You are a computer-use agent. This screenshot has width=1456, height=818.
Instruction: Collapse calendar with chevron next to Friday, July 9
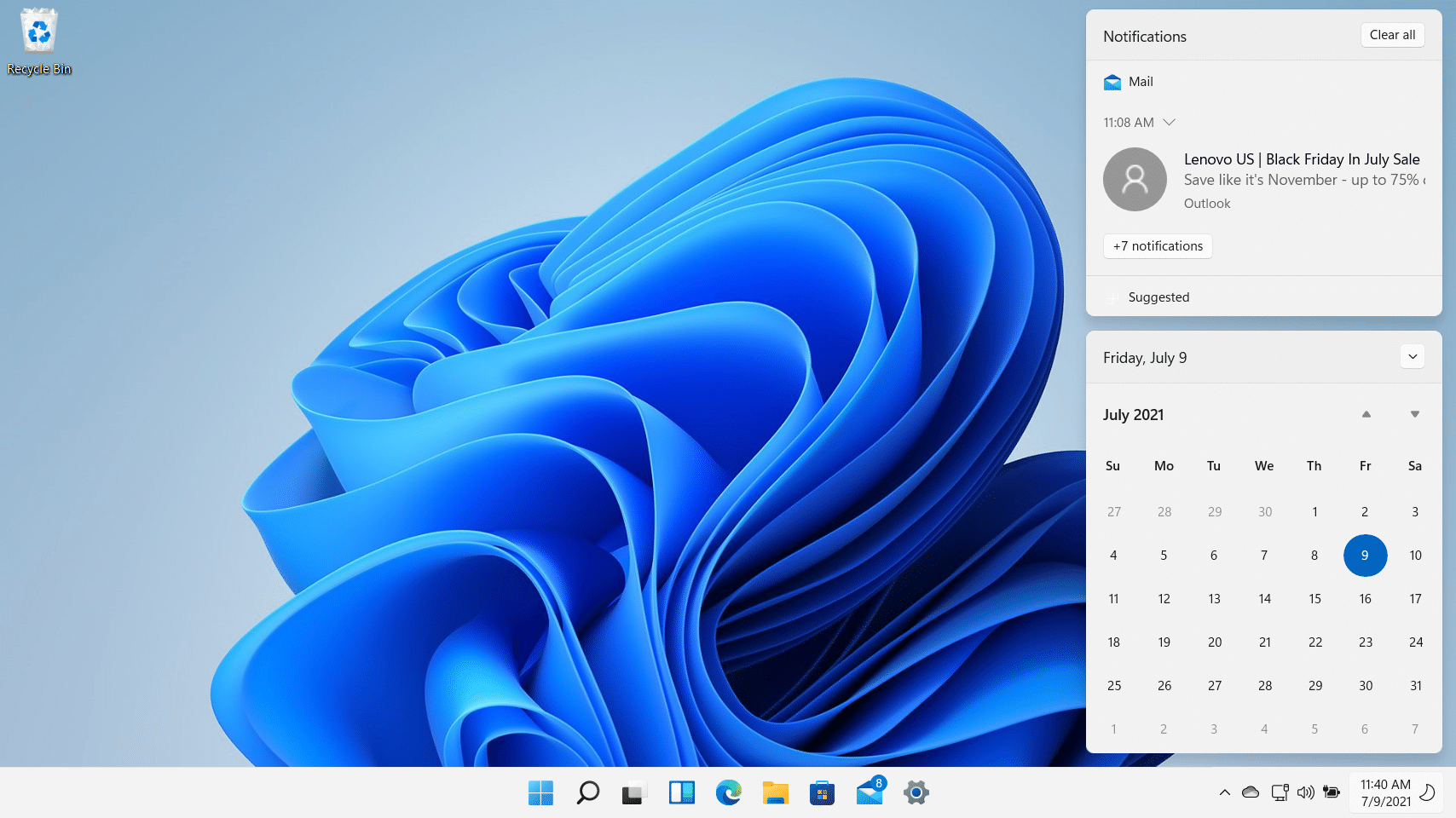1413,357
